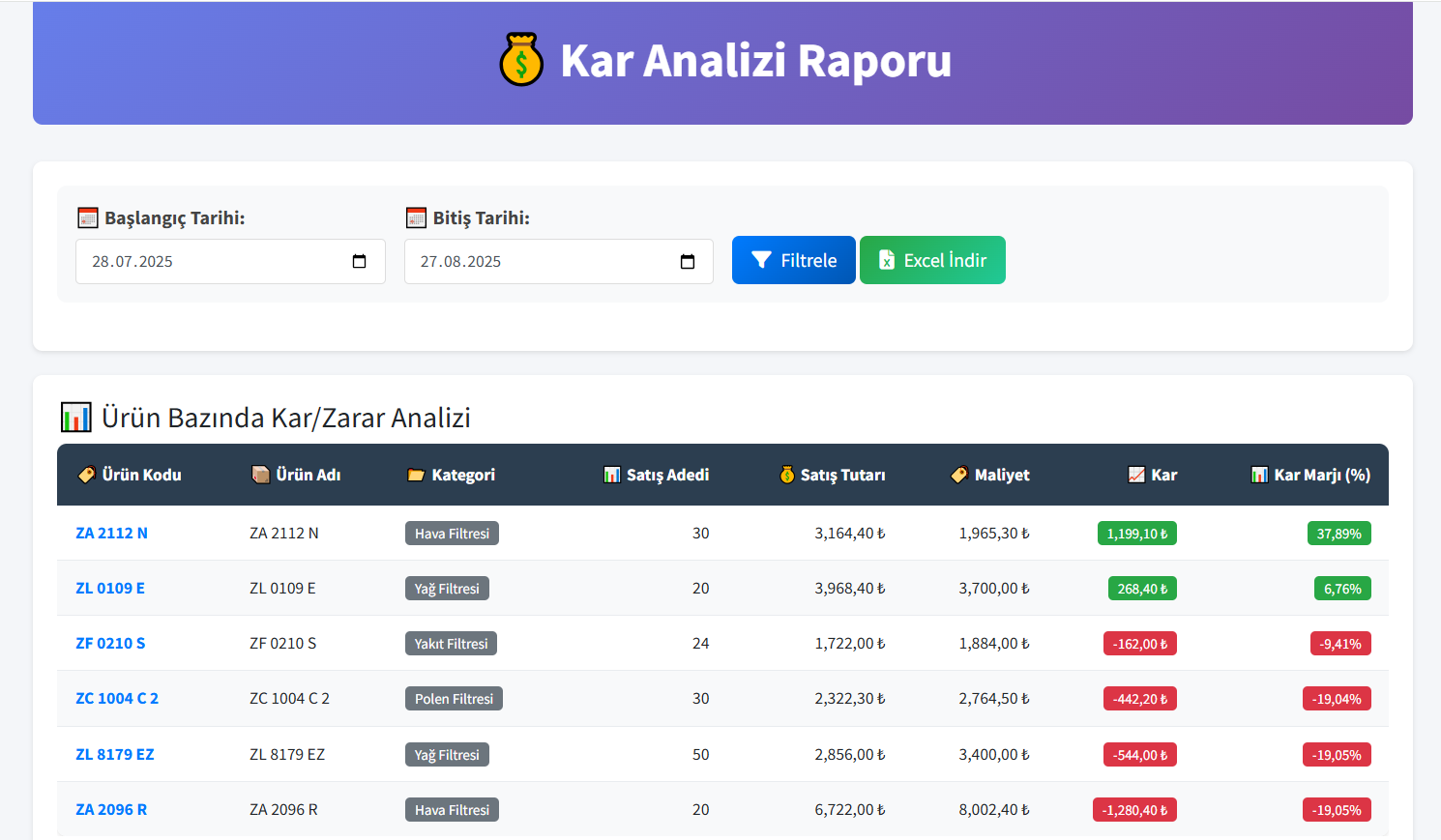This screenshot has height=840, width=1441.
Task: Click the folder icon in Kategori header
Action: (415, 475)
